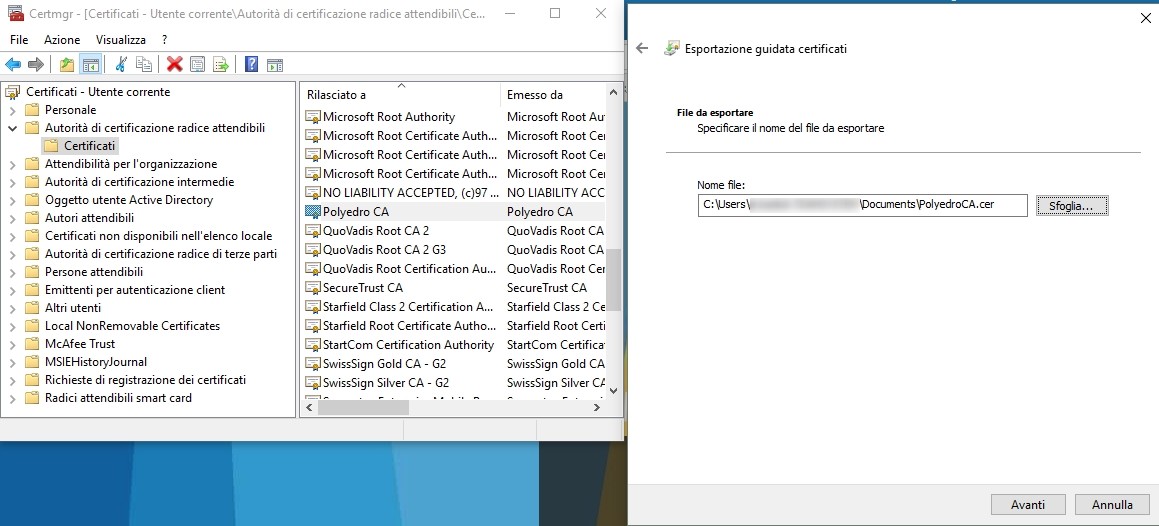Expand the McAfee Trust tree node
This screenshot has width=1159, height=526.
(x=12, y=344)
